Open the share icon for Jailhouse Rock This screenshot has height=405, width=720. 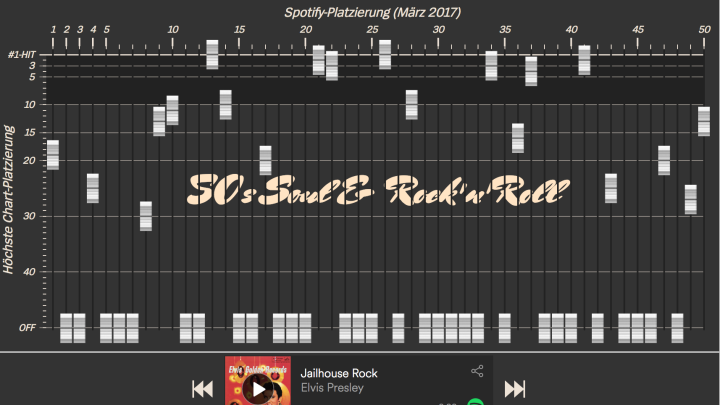[x=477, y=371]
